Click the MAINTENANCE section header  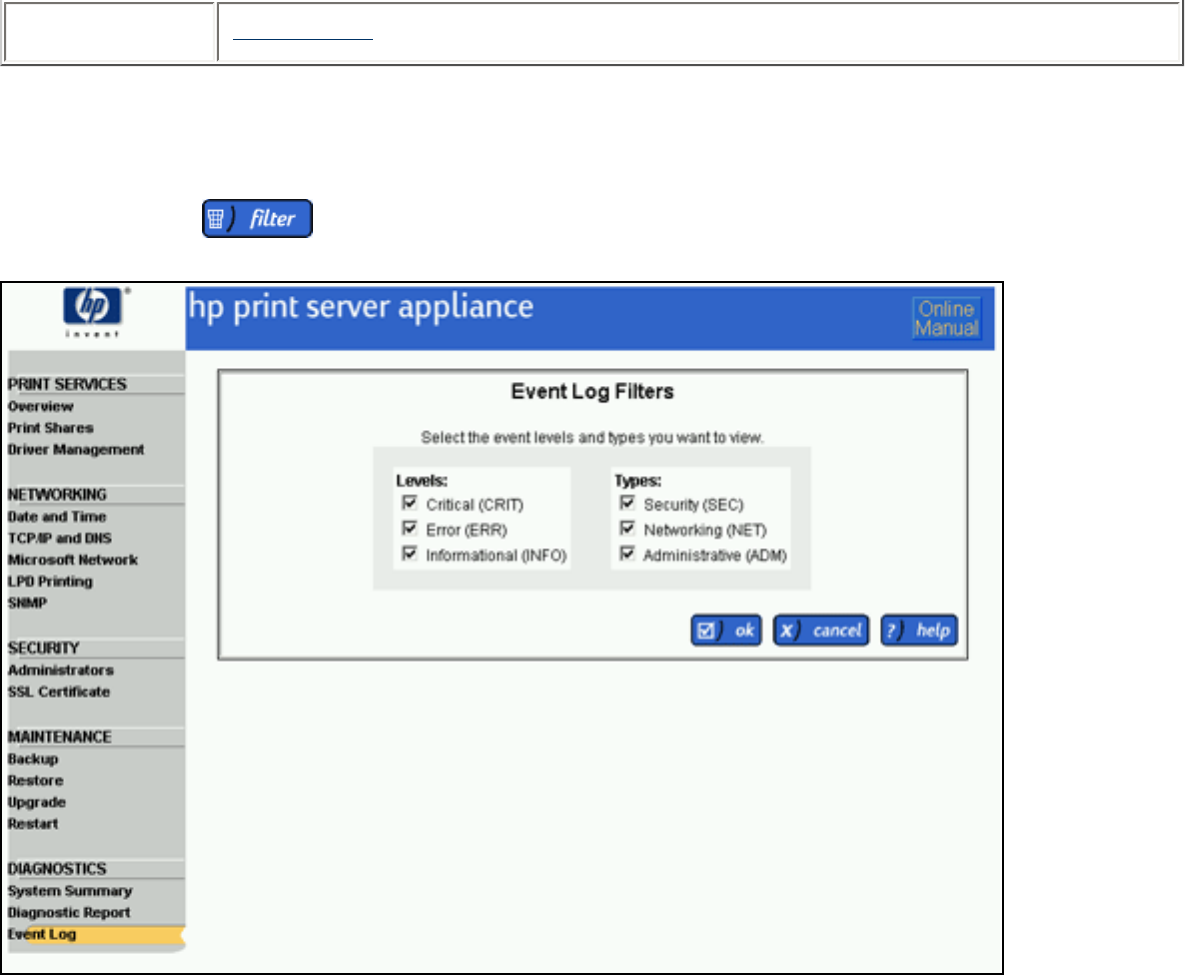[x=60, y=737]
